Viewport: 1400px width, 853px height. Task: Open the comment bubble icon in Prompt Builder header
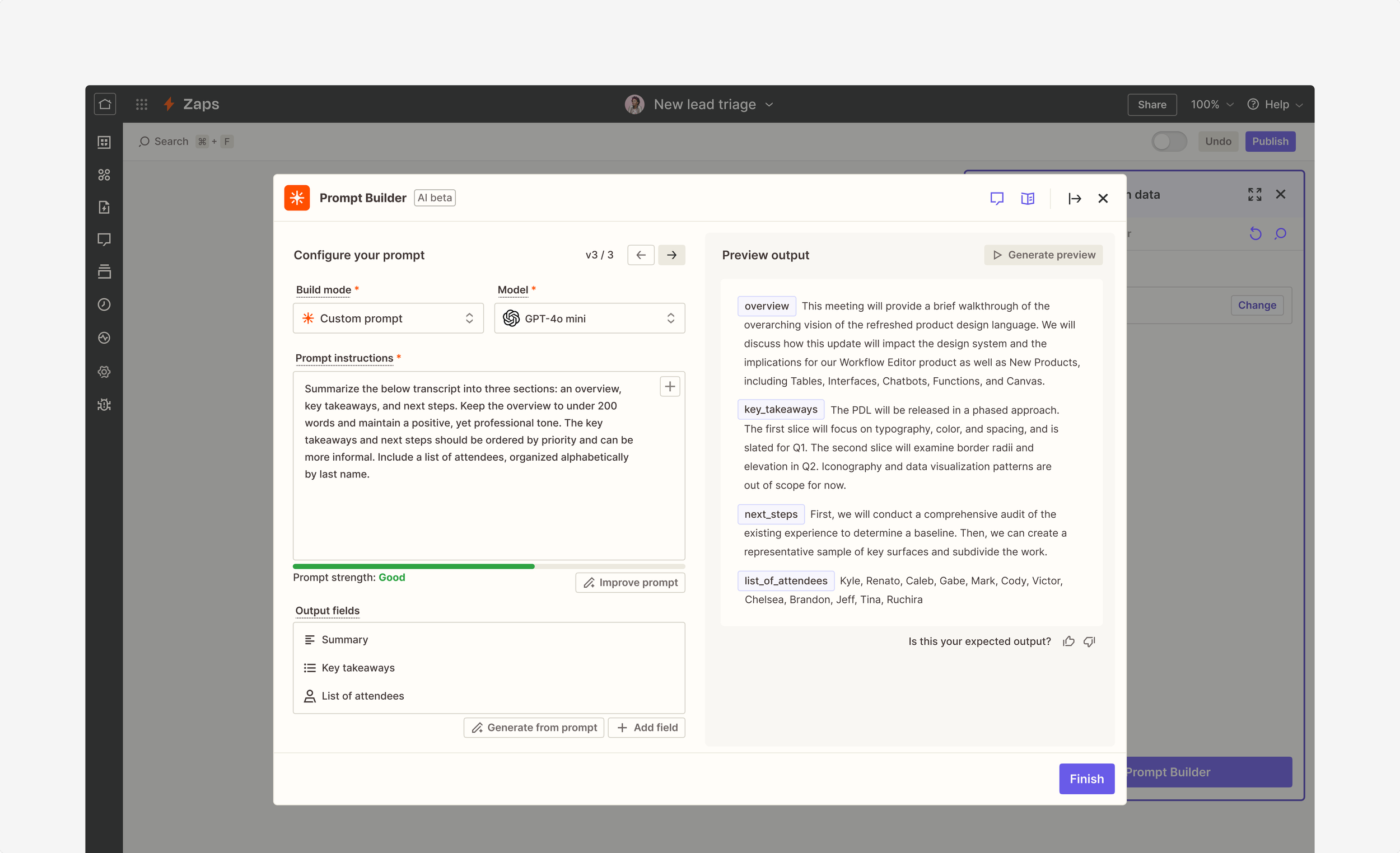997,198
